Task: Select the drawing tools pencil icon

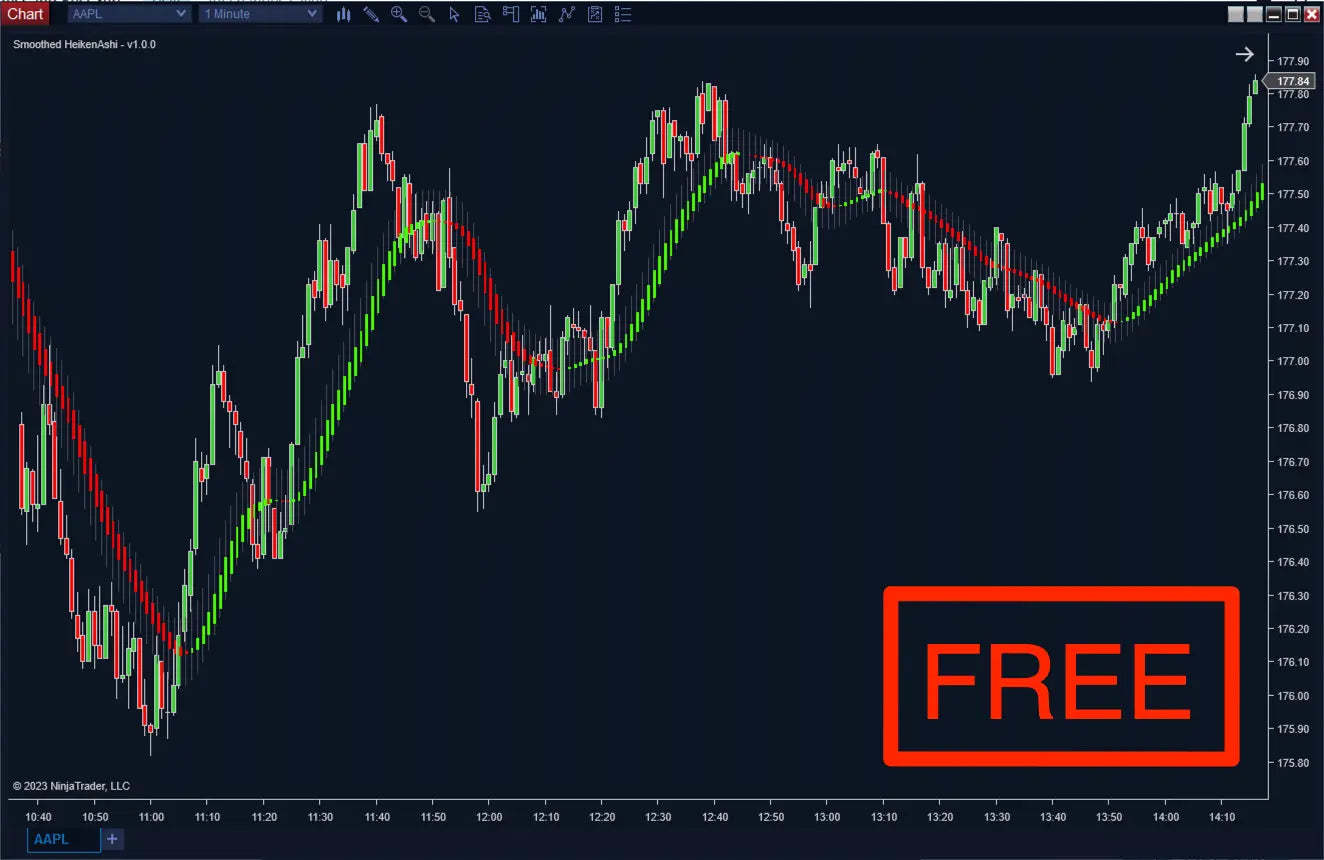Action: 371,14
